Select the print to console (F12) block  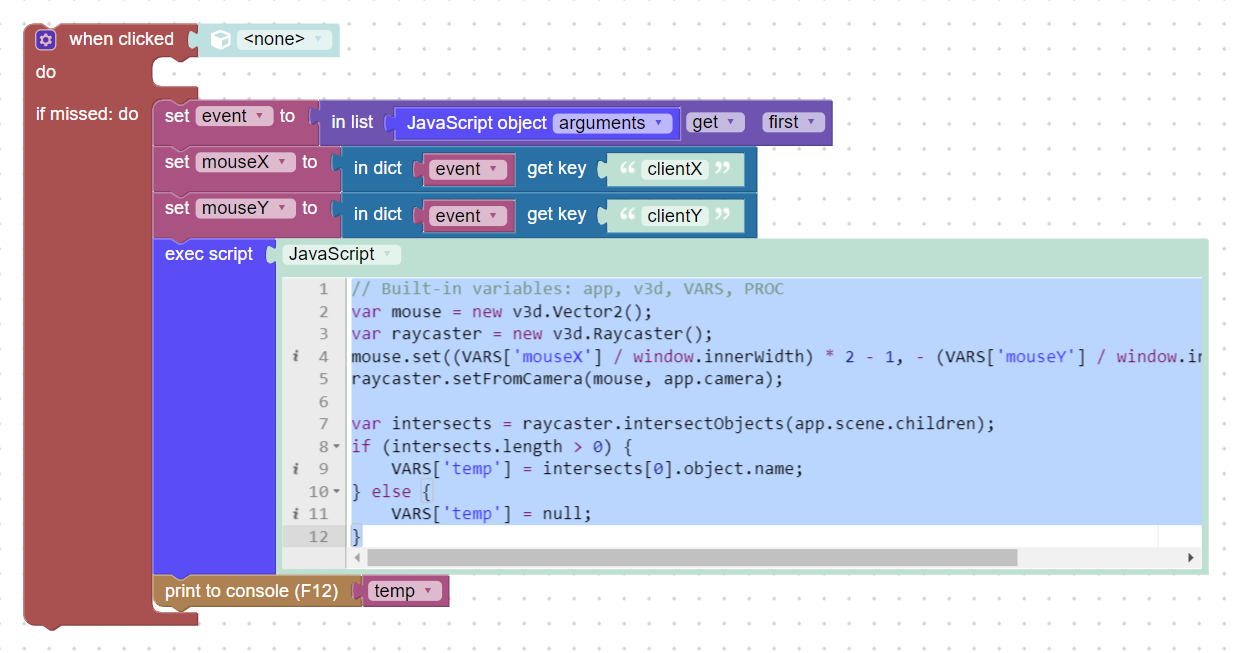(251, 591)
